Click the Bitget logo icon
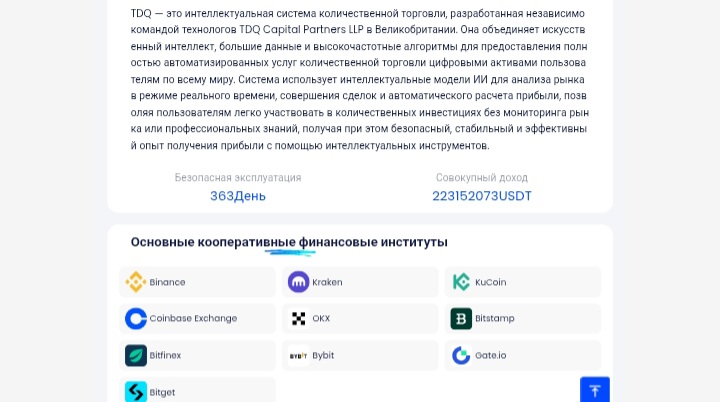The width and height of the screenshot is (720, 402). [136, 391]
